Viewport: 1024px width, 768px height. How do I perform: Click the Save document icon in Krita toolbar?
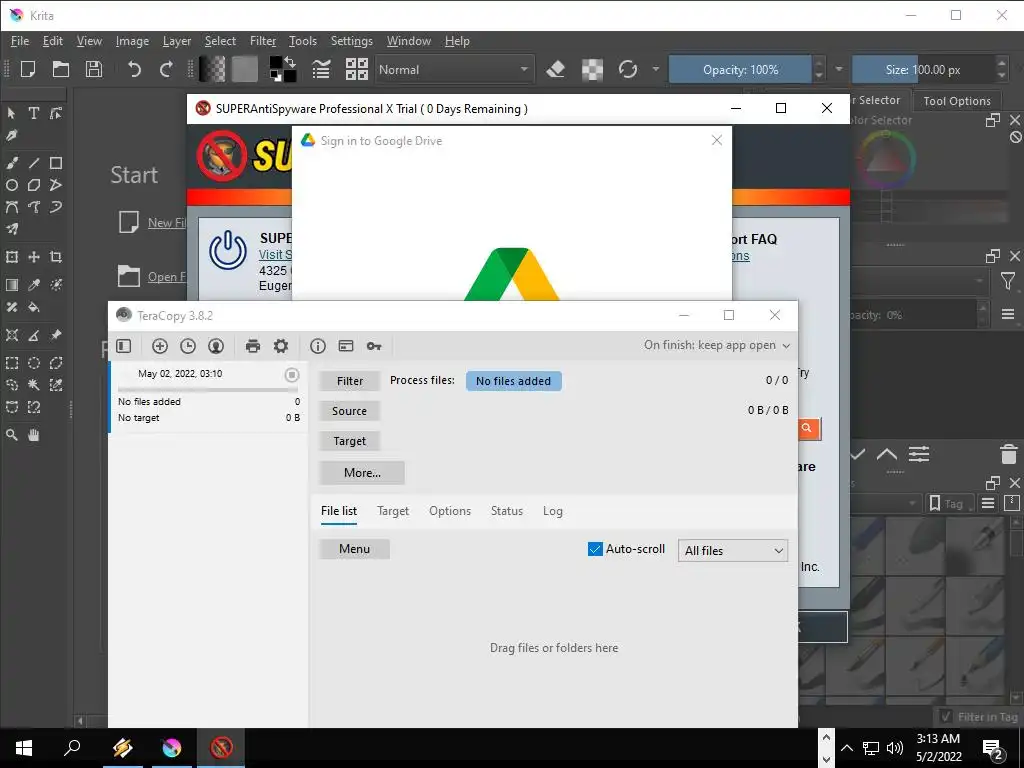tap(94, 69)
